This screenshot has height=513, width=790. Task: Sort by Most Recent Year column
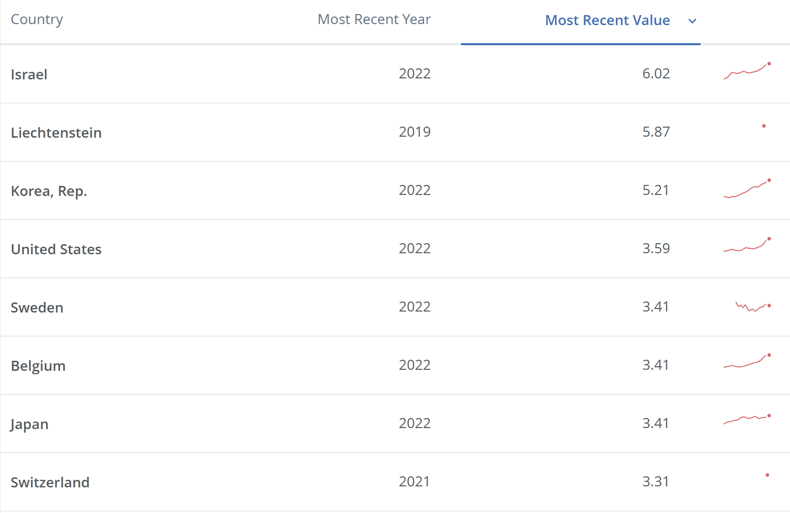(x=374, y=19)
